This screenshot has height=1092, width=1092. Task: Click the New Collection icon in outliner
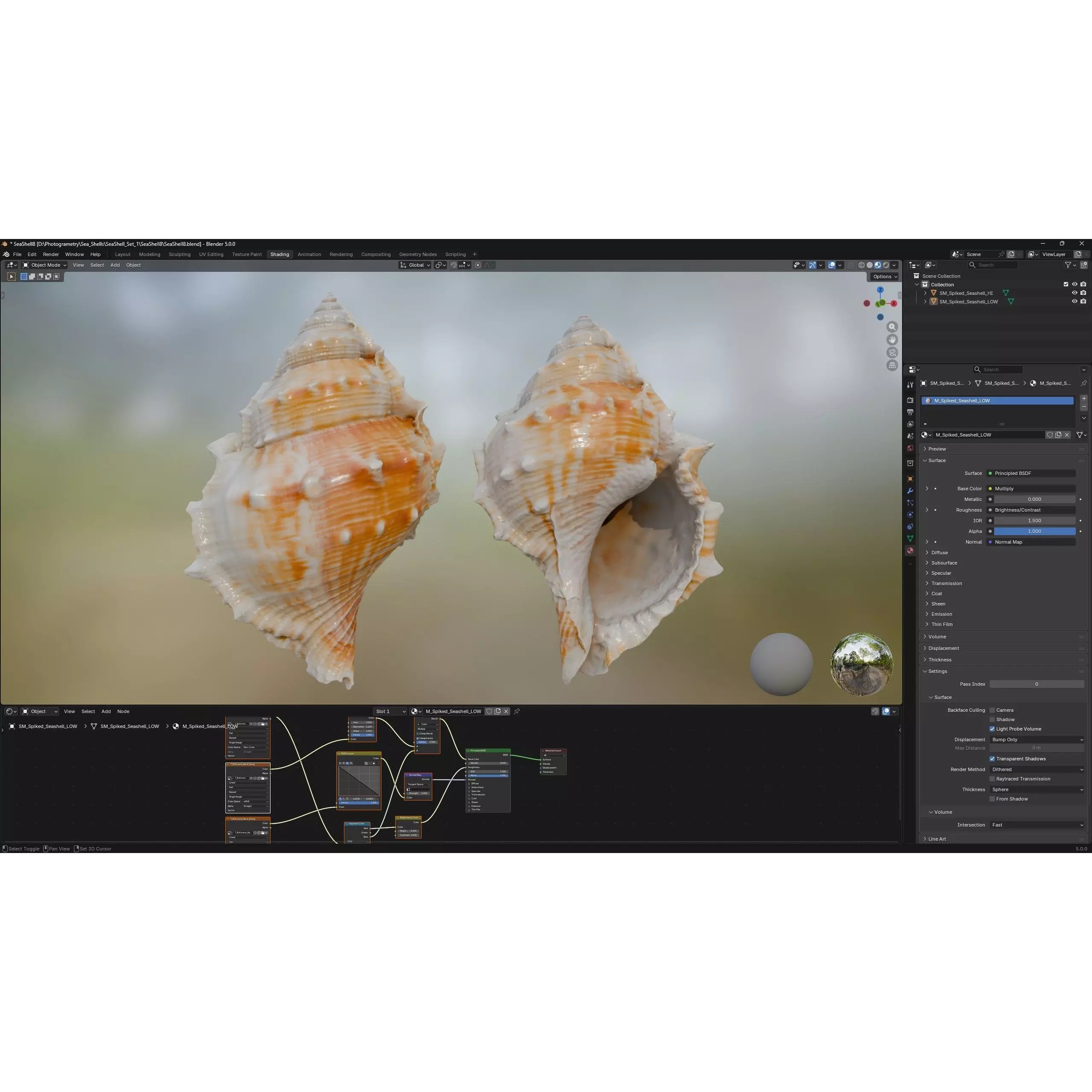1084,265
